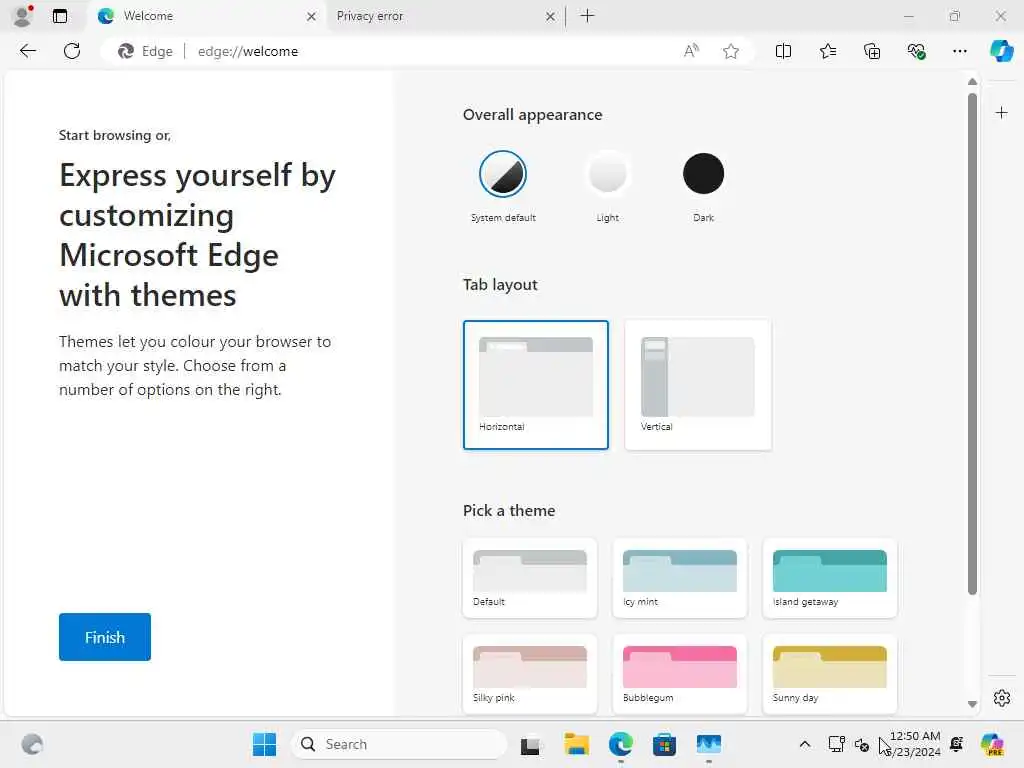Choose Horizontal tab layout

536,385
